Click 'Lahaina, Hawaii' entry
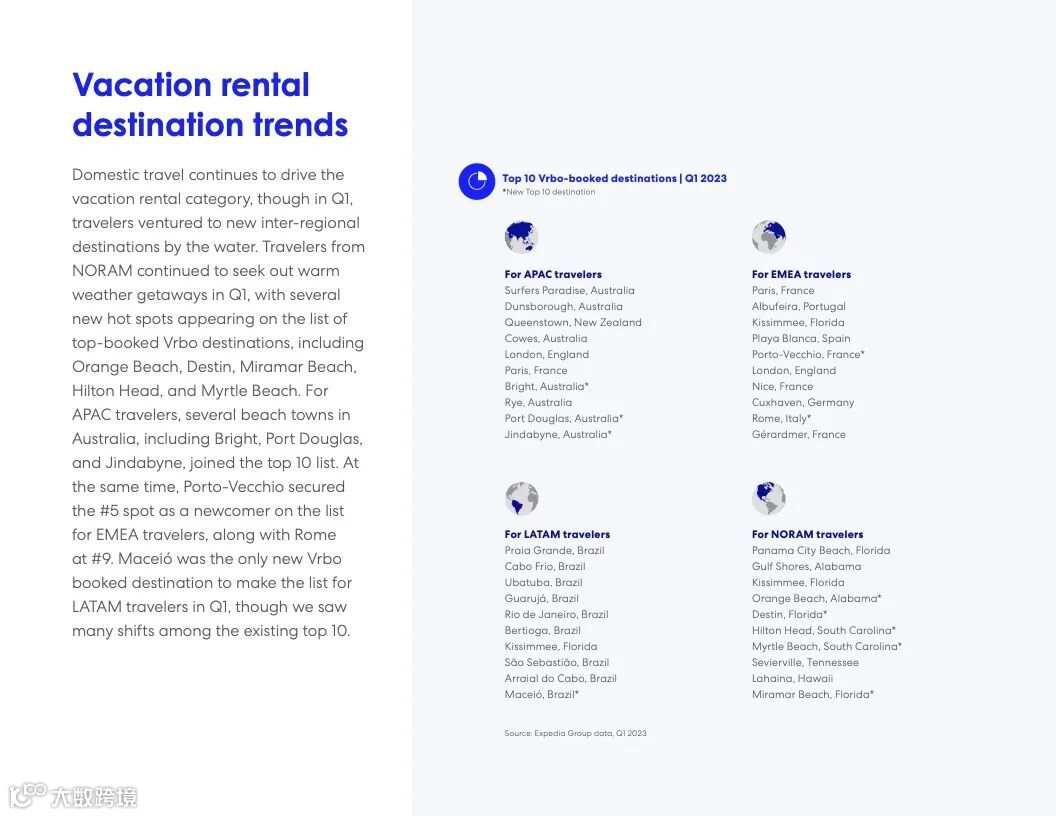1056x816 pixels. pos(792,679)
